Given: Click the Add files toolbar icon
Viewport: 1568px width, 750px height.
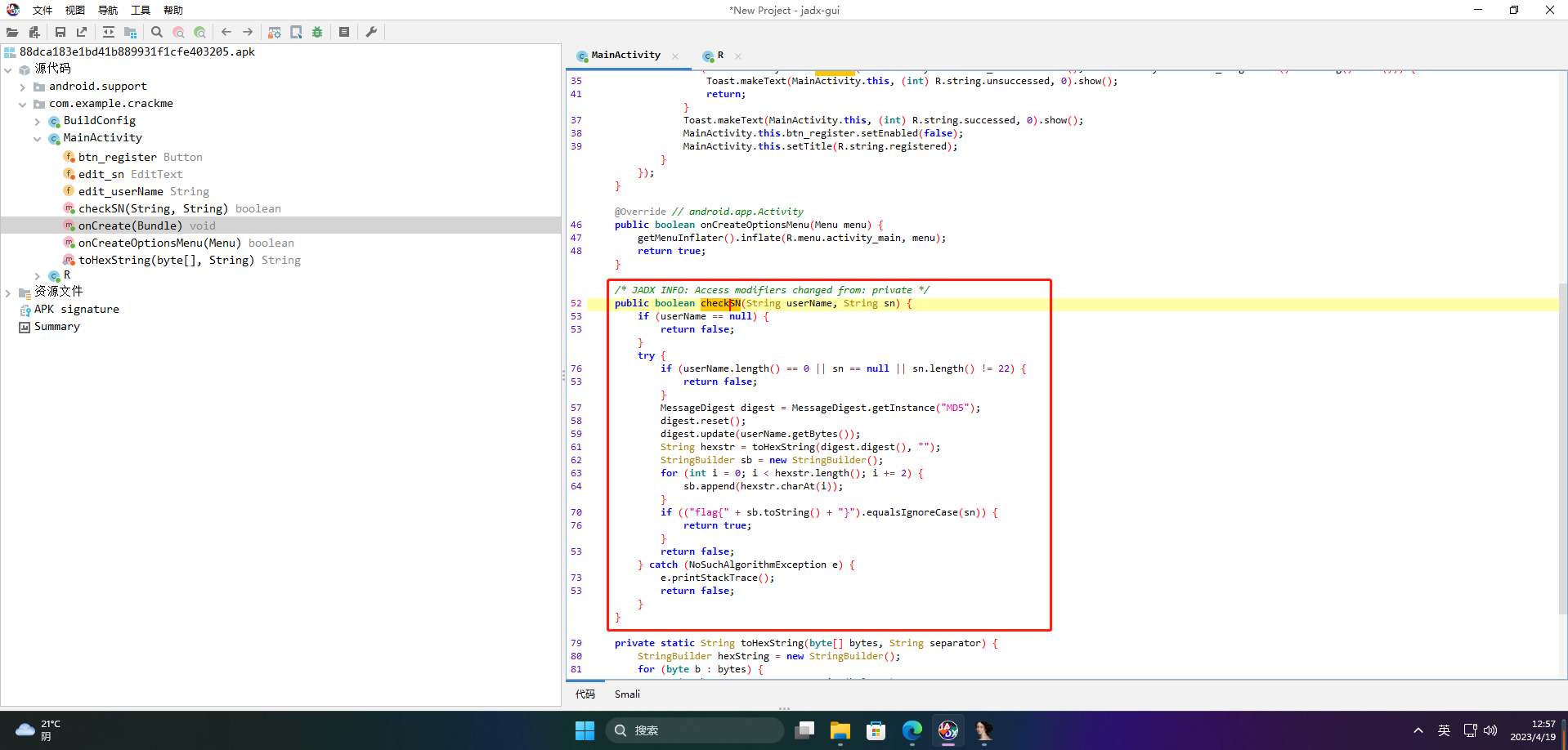Looking at the screenshot, I should click(x=34, y=32).
